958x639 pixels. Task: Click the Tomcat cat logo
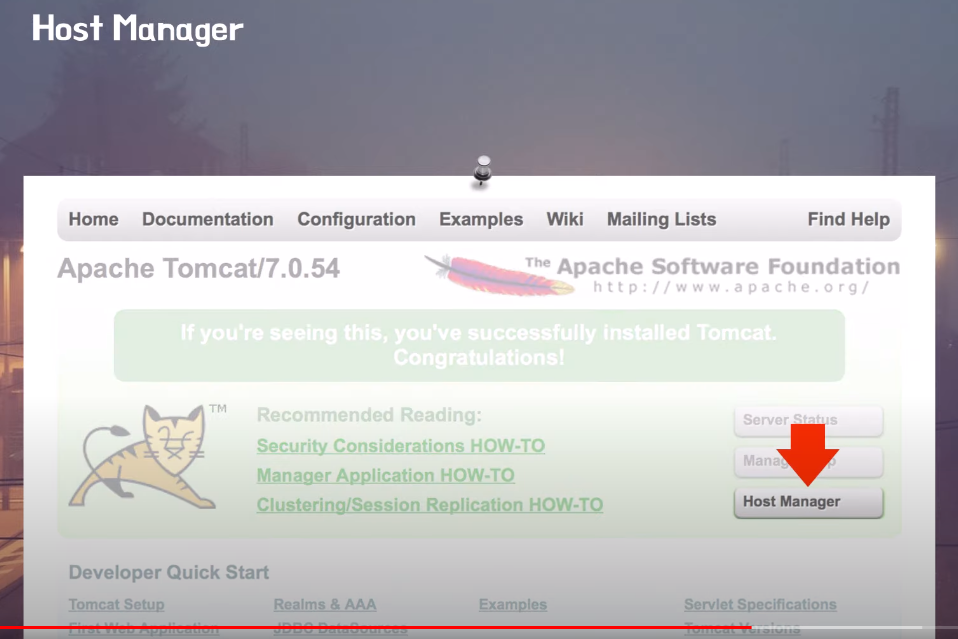[144, 456]
